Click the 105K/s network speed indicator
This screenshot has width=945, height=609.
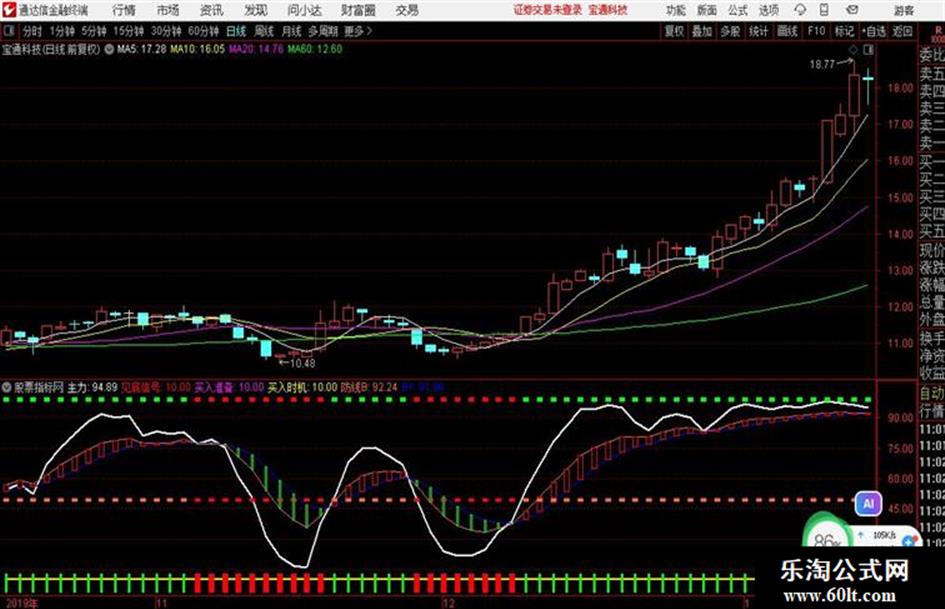tap(884, 535)
